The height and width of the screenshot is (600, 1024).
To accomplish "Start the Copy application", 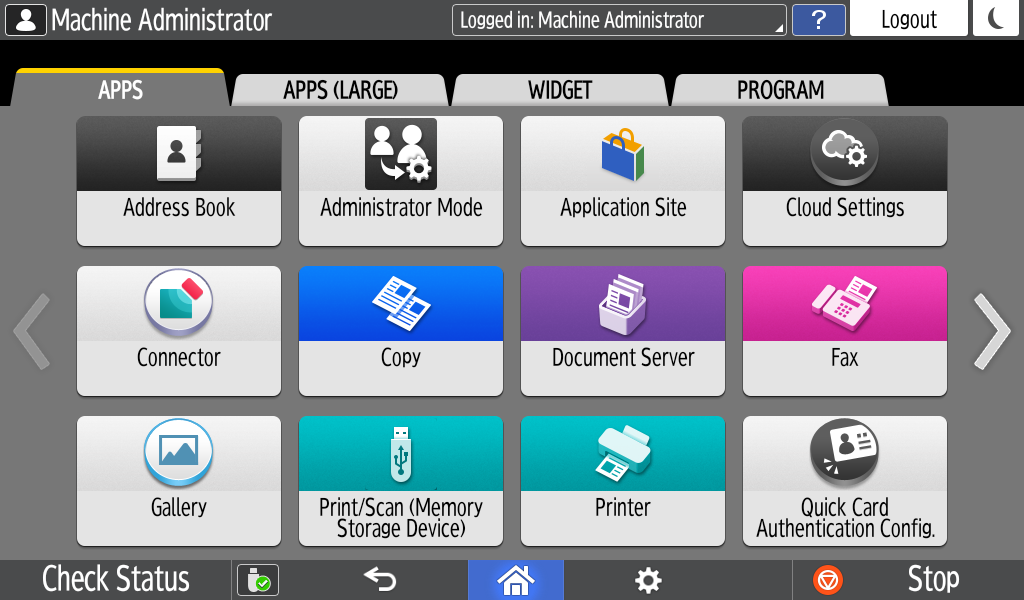I will coord(401,330).
